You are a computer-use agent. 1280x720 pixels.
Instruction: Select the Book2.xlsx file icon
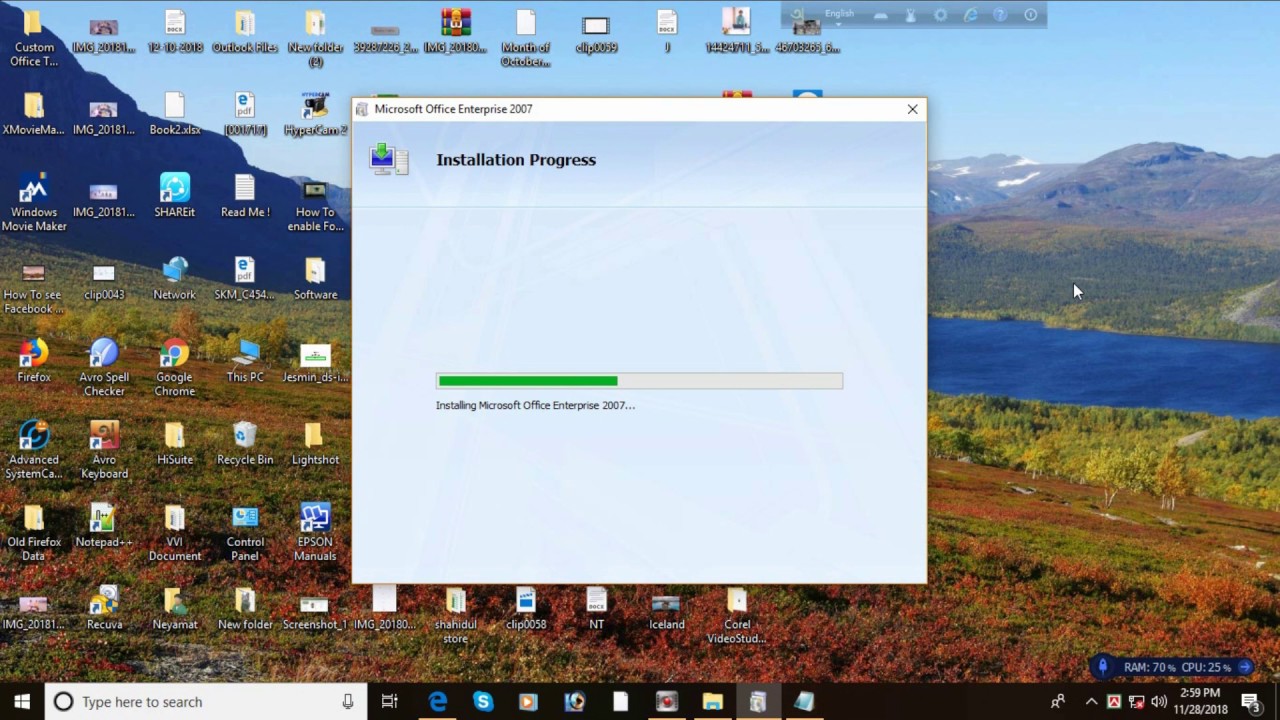click(x=174, y=113)
